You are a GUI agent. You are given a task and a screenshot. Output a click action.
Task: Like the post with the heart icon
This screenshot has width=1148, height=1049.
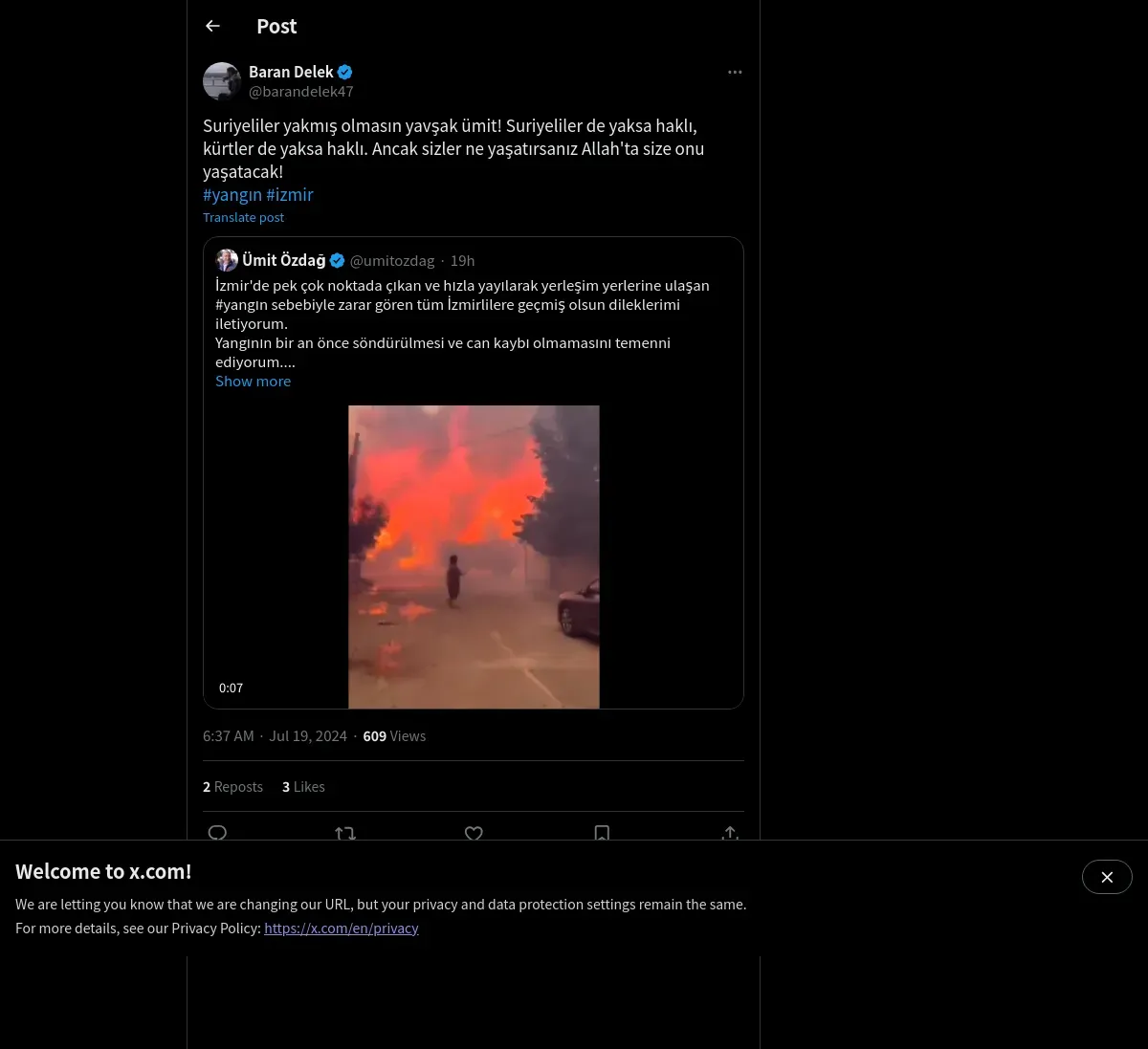click(474, 833)
